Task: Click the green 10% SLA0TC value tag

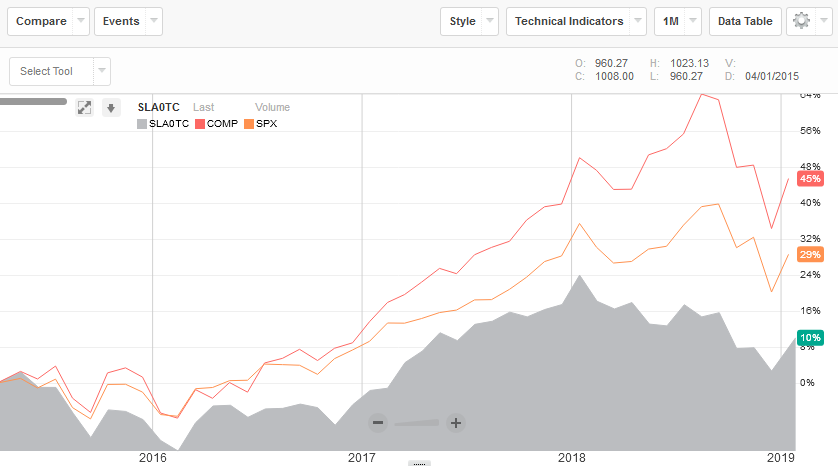Action: pos(810,338)
